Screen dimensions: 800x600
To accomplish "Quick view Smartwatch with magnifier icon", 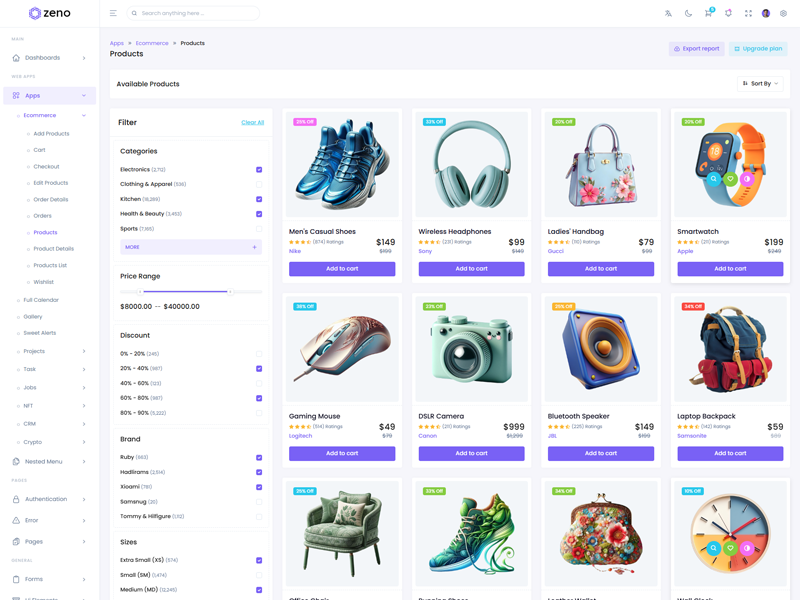I will click(x=713, y=180).
